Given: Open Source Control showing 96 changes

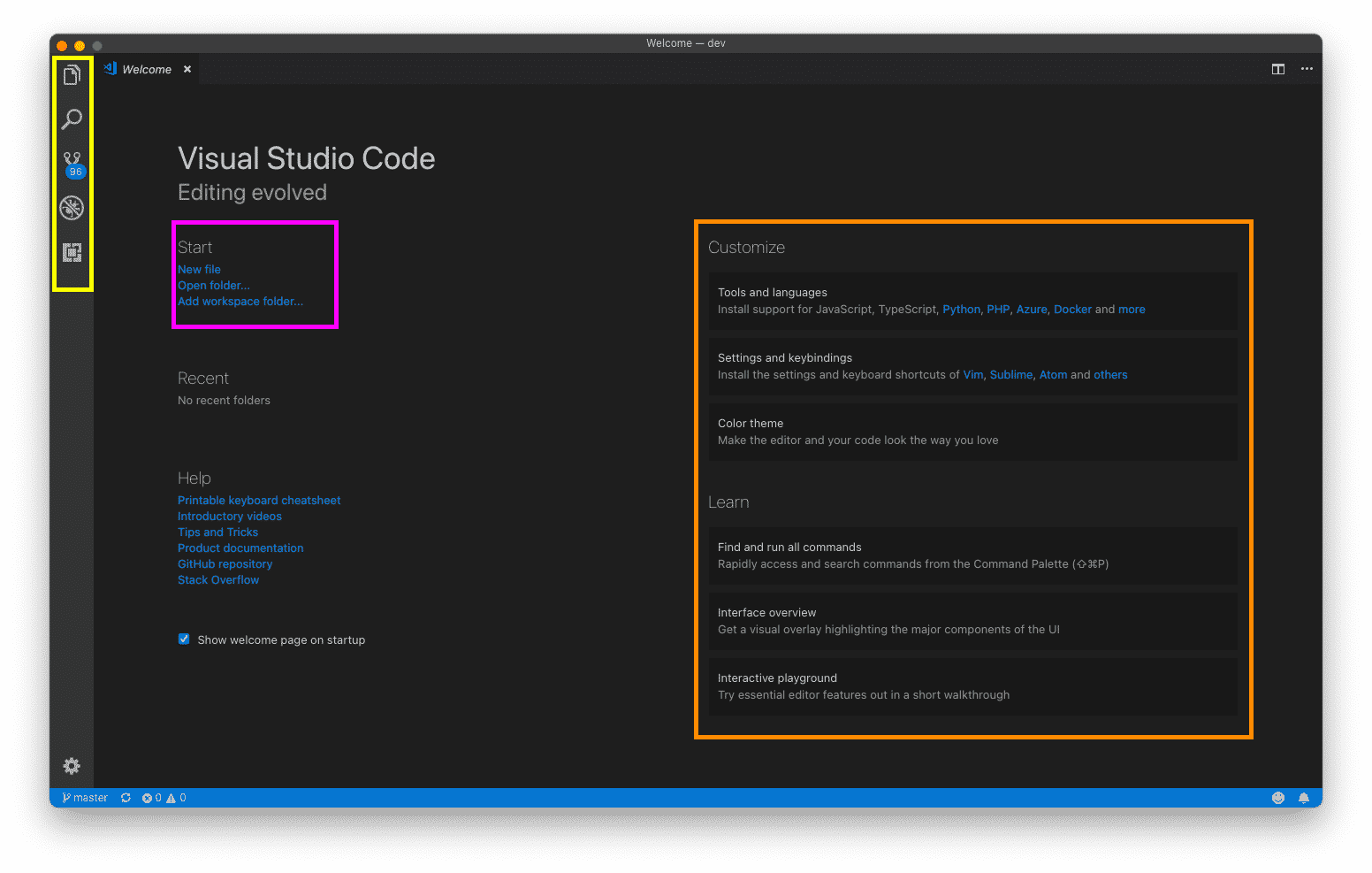Looking at the screenshot, I should tap(72, 161).
